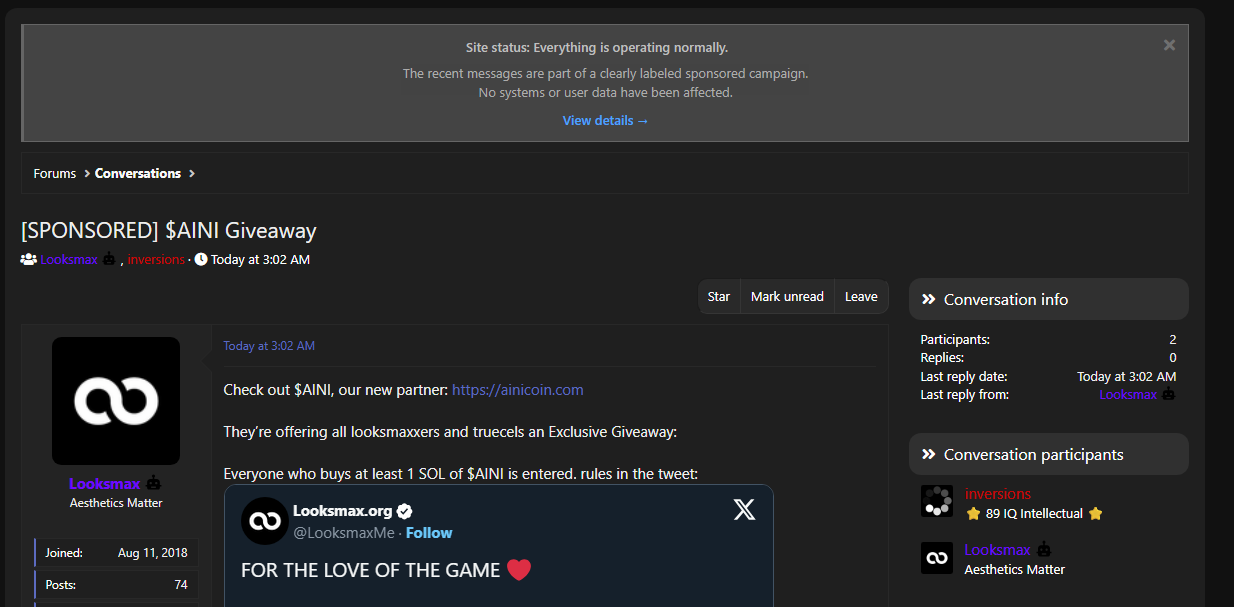Go to Forums breadcrumb
The height and width of the screenshot is (607, 1234).
pyautogui.click(x=54, y=174)
